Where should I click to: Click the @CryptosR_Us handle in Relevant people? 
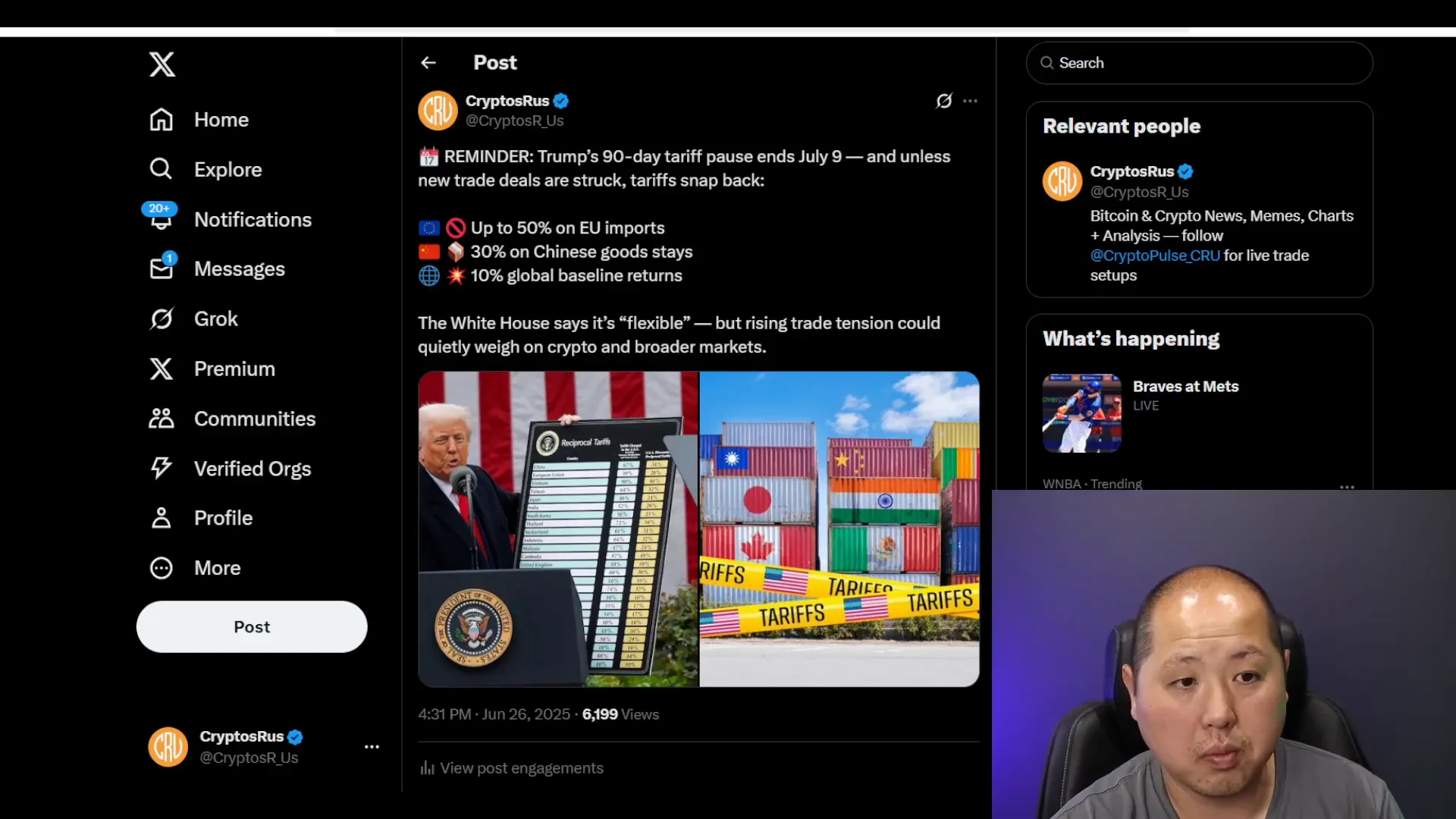coord(1140,192)
